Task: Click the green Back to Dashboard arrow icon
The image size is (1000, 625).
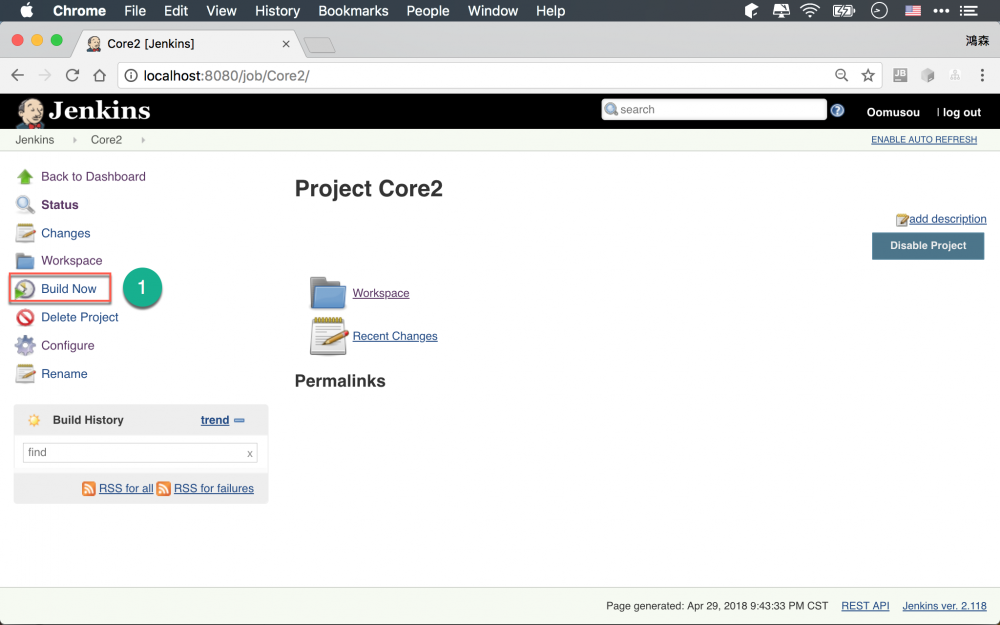Action: coord(24,176)
